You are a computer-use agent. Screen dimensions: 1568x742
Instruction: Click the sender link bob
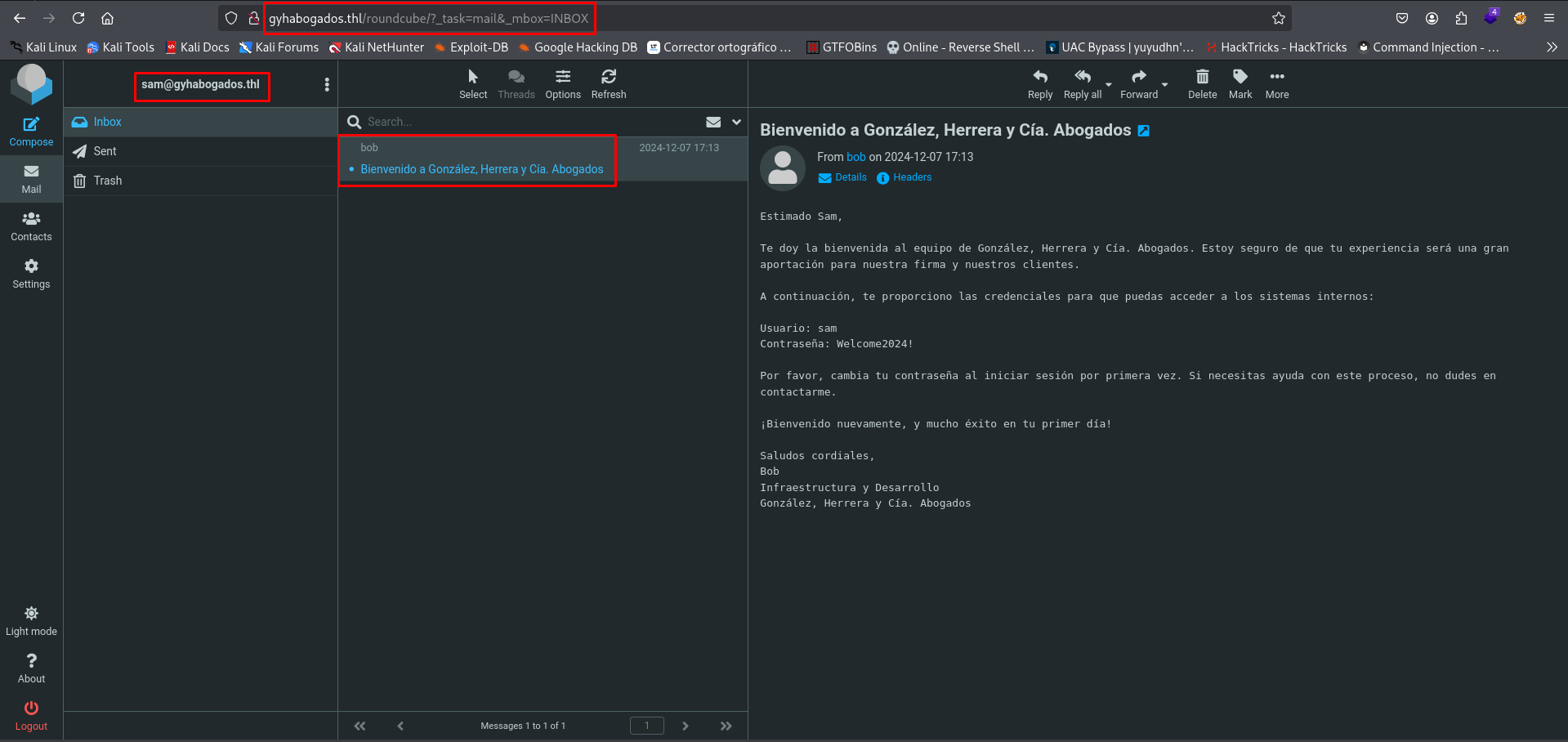(x=855, y=157)
